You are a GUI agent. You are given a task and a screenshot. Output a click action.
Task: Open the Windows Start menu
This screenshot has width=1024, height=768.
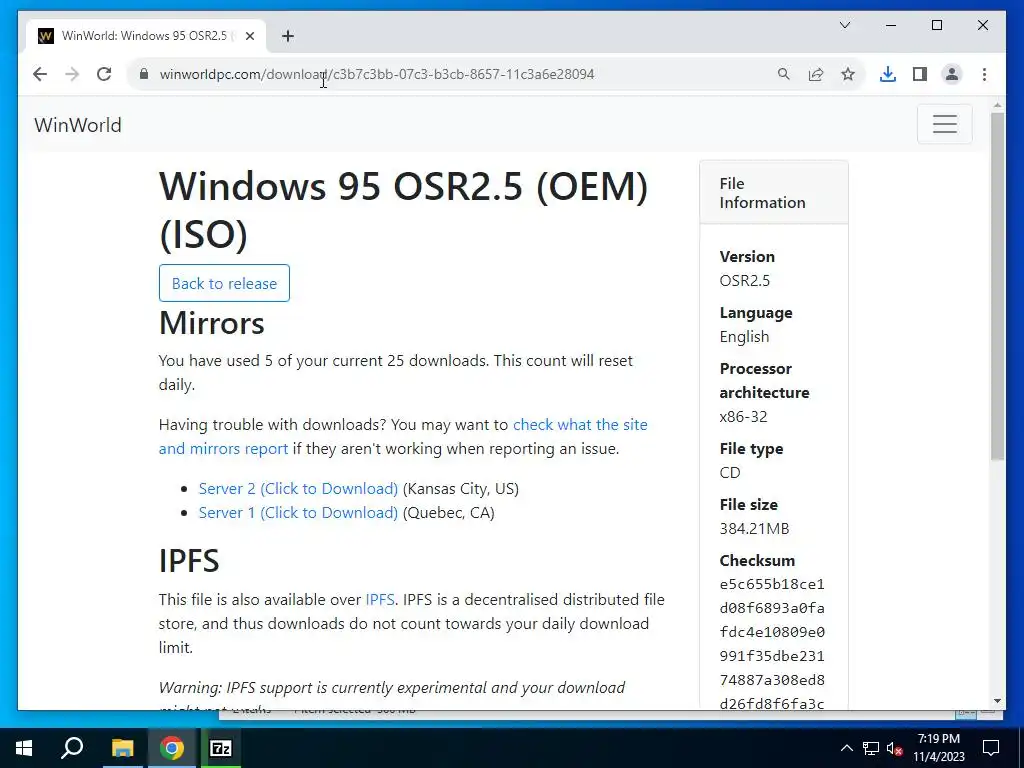tap(24, 748)
